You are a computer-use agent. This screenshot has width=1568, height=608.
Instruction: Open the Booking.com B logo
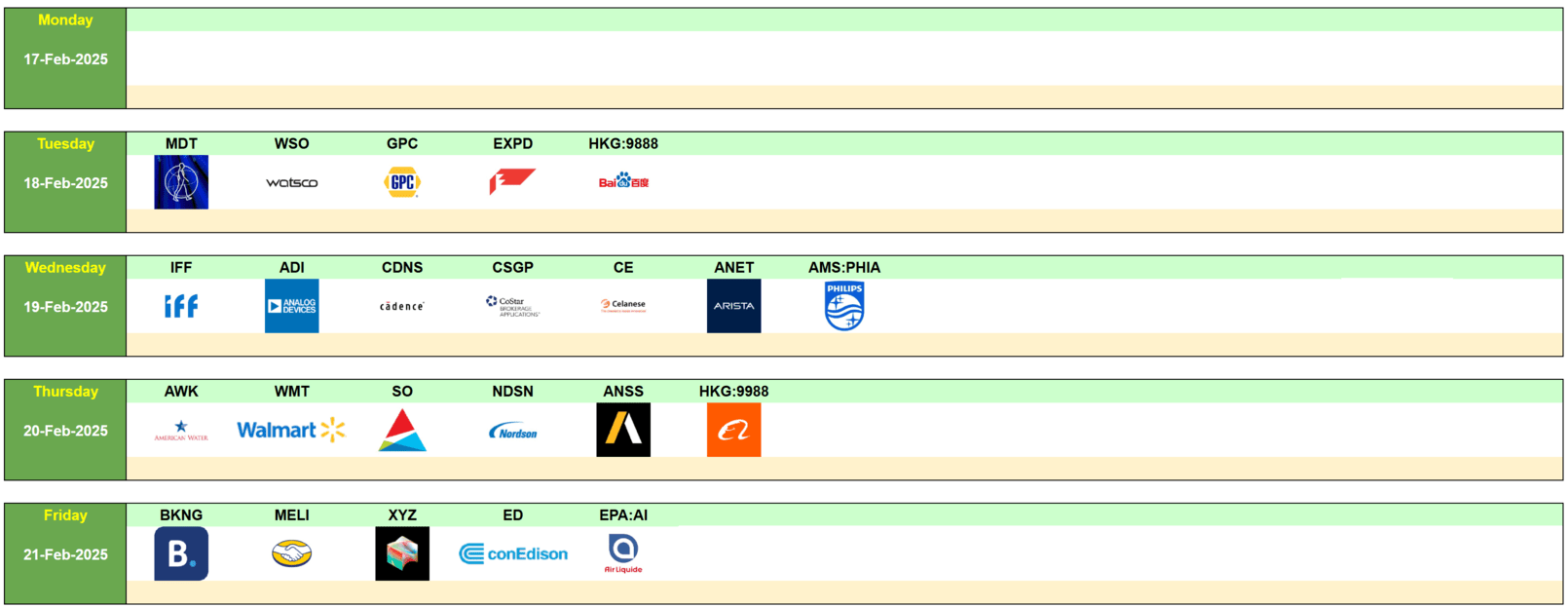pyautogui.click(x=181, y=553)
